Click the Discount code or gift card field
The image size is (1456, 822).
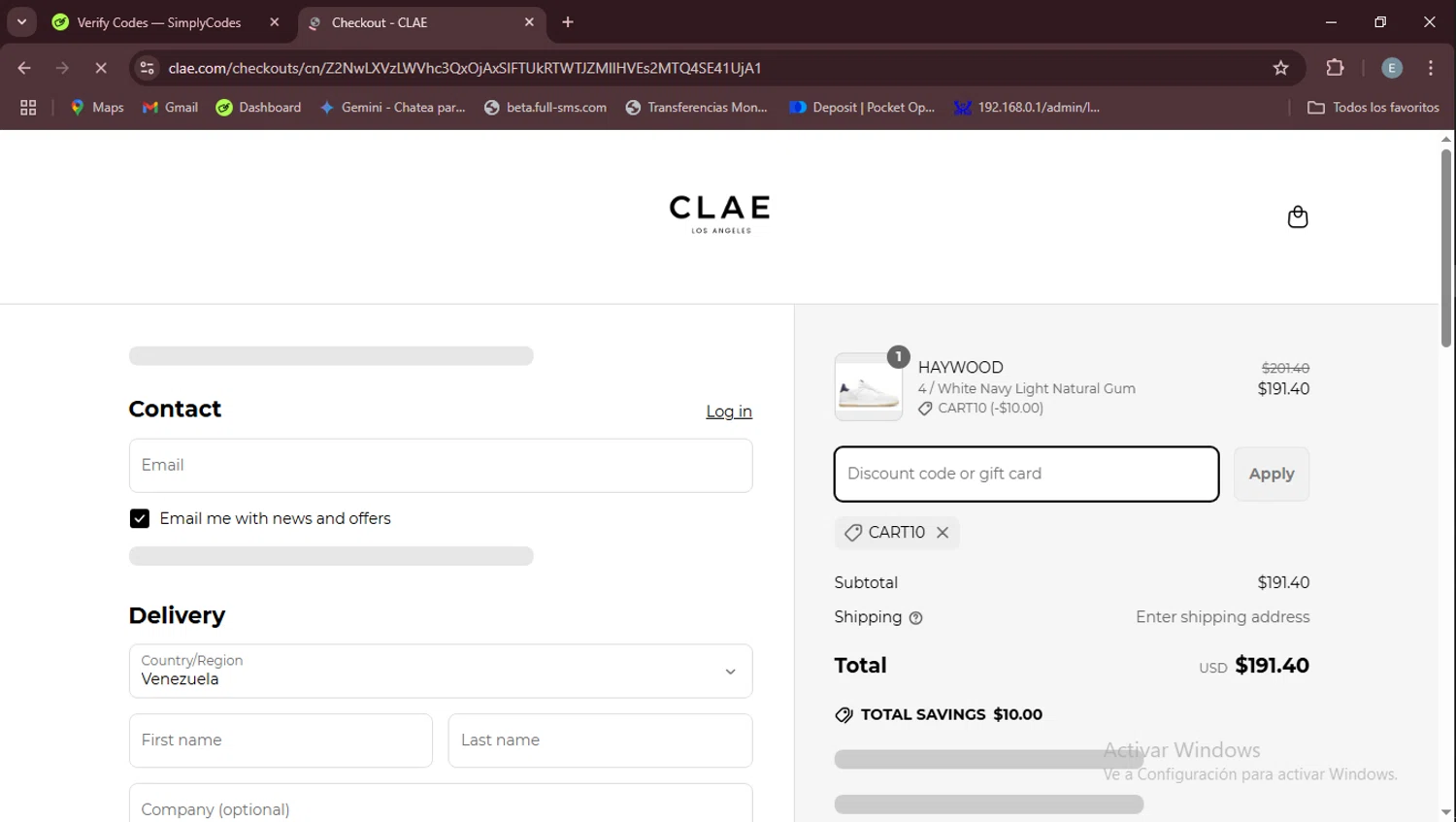pyautogui.click(x=1026, y=474)
